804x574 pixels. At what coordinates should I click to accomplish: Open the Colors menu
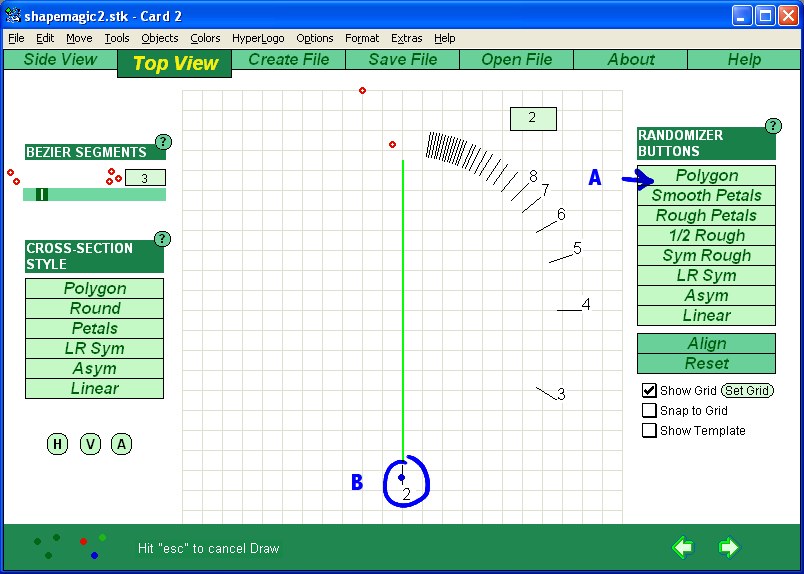pyautogui.click(x=205, y=38)
